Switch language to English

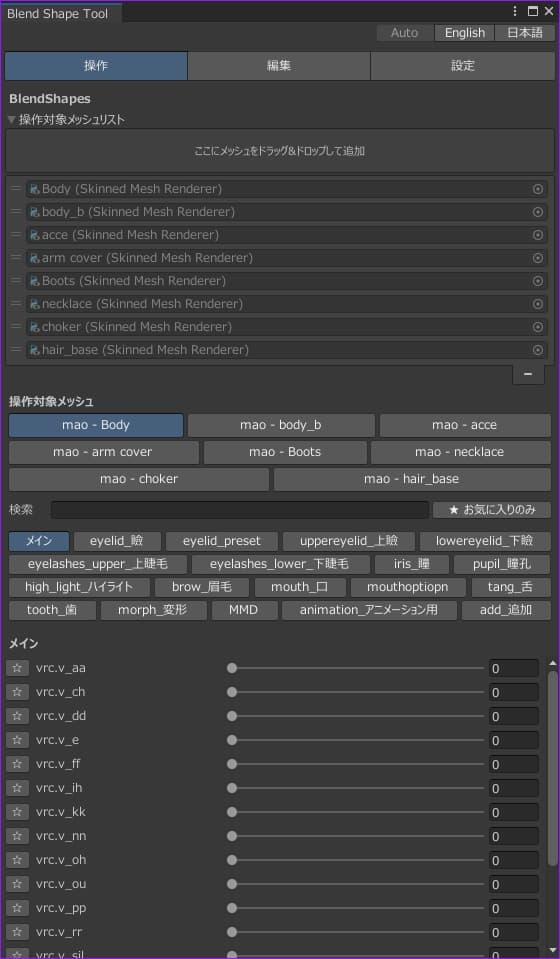pyautogui.click(x=465, y=33)
